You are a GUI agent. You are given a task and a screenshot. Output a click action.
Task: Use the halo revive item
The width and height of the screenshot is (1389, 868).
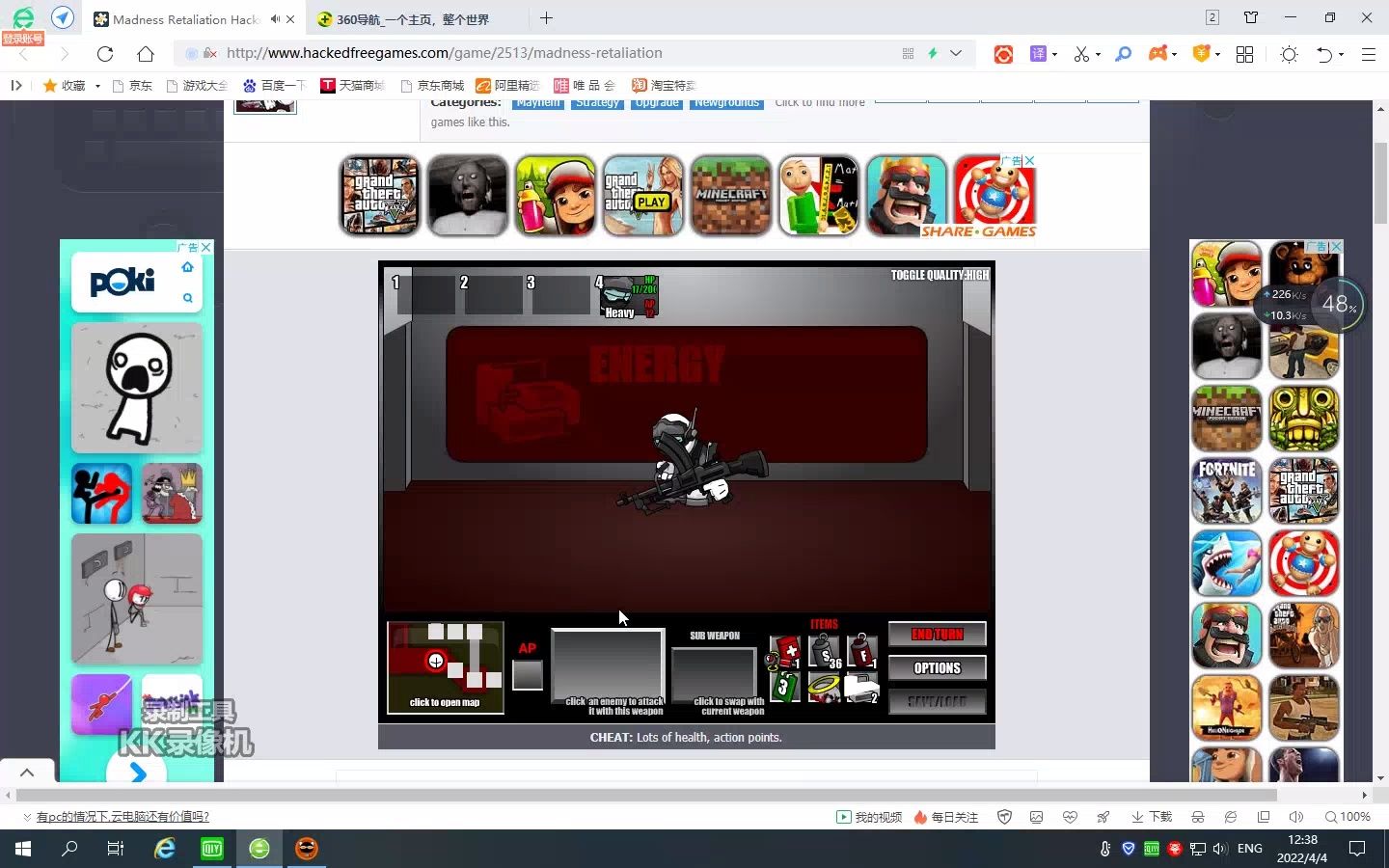(x=824, y=687)
